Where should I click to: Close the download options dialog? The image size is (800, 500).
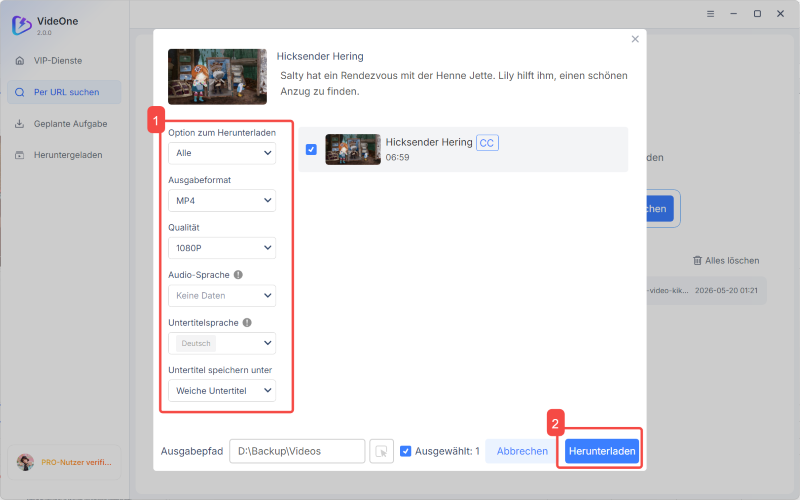(635, 39)
